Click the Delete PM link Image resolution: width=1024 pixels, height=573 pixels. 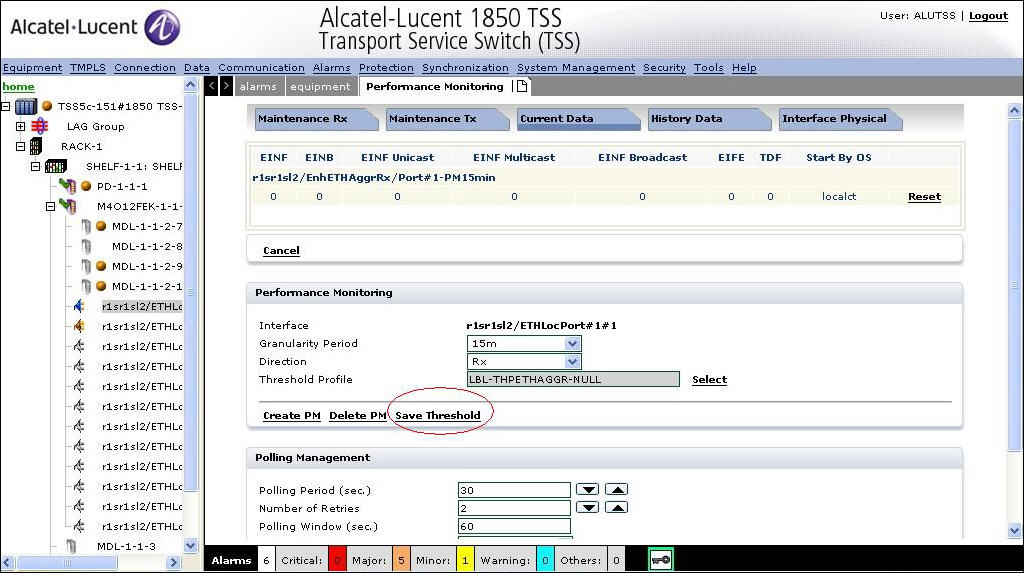(358, 416)
